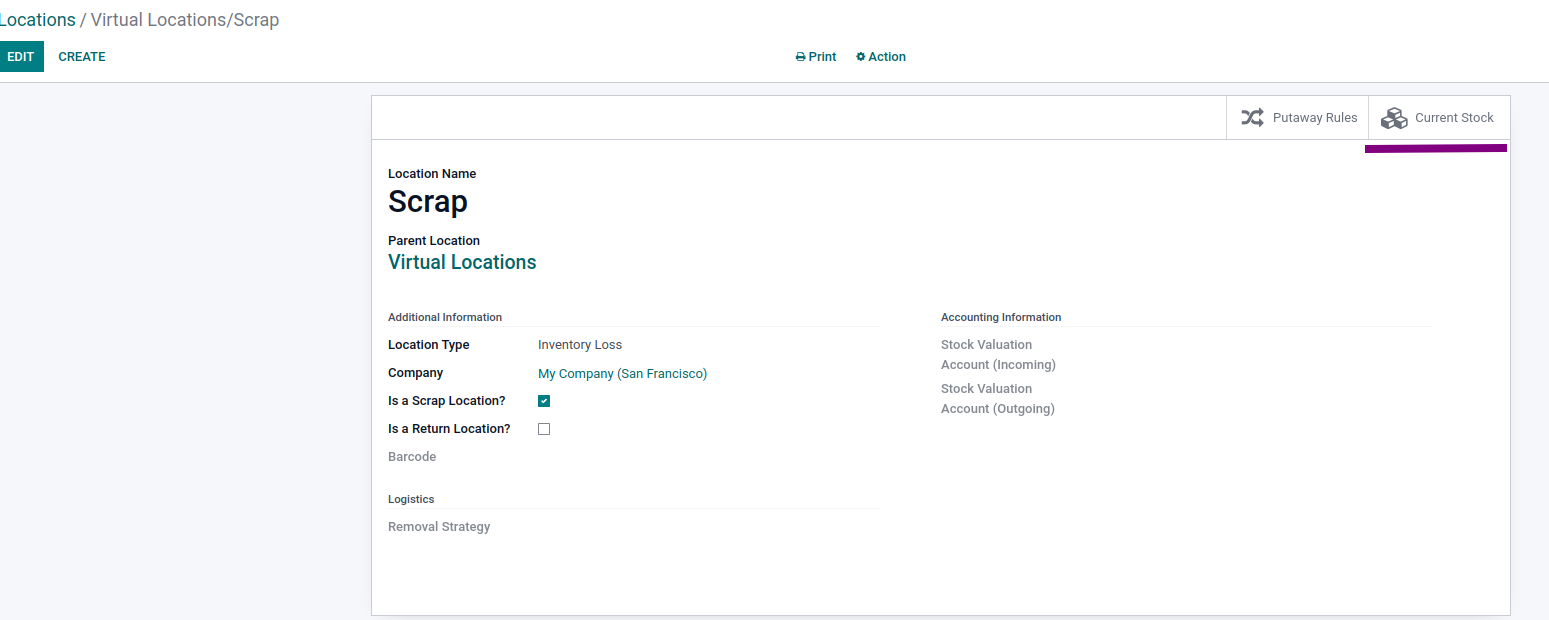Click the Stock Valuation Account (Incoming) label

[x=998, y=355]
